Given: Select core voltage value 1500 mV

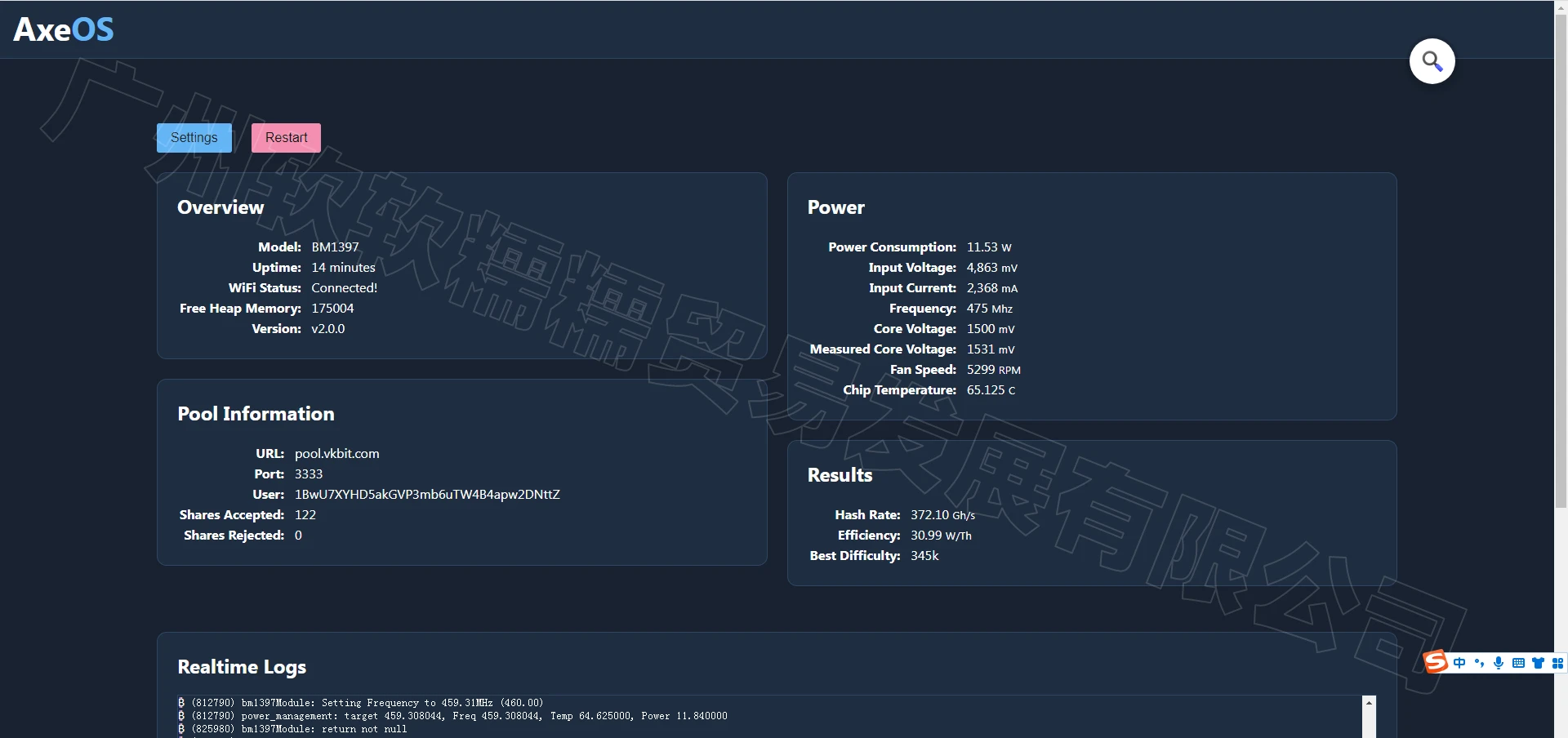Looking at the screenshot, I should point(991,329).
